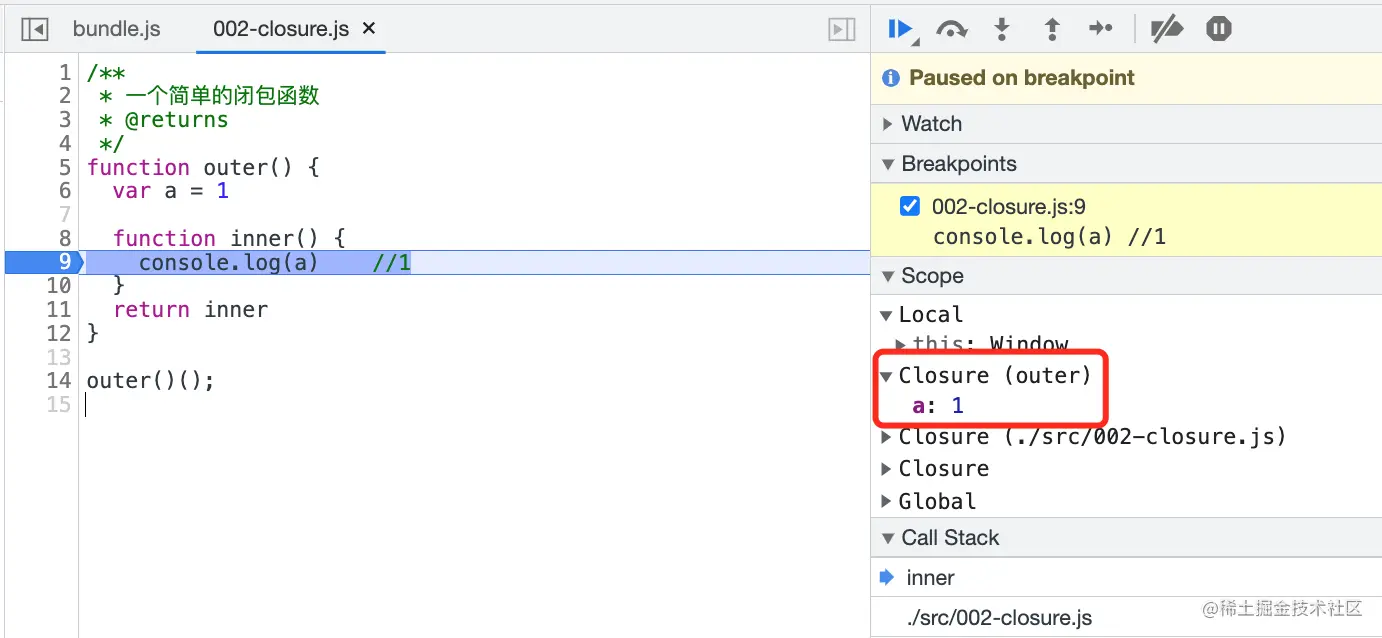Collapse the Breakpoints section
The image size is (1382, 638).
click(1126, 164)
